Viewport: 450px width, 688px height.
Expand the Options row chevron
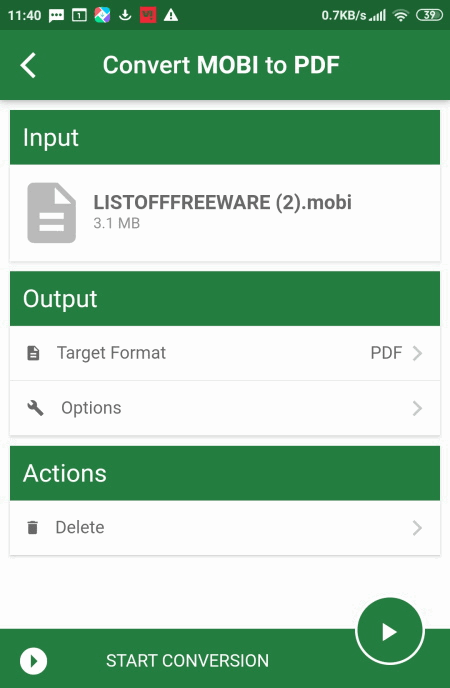pos(418,408)
